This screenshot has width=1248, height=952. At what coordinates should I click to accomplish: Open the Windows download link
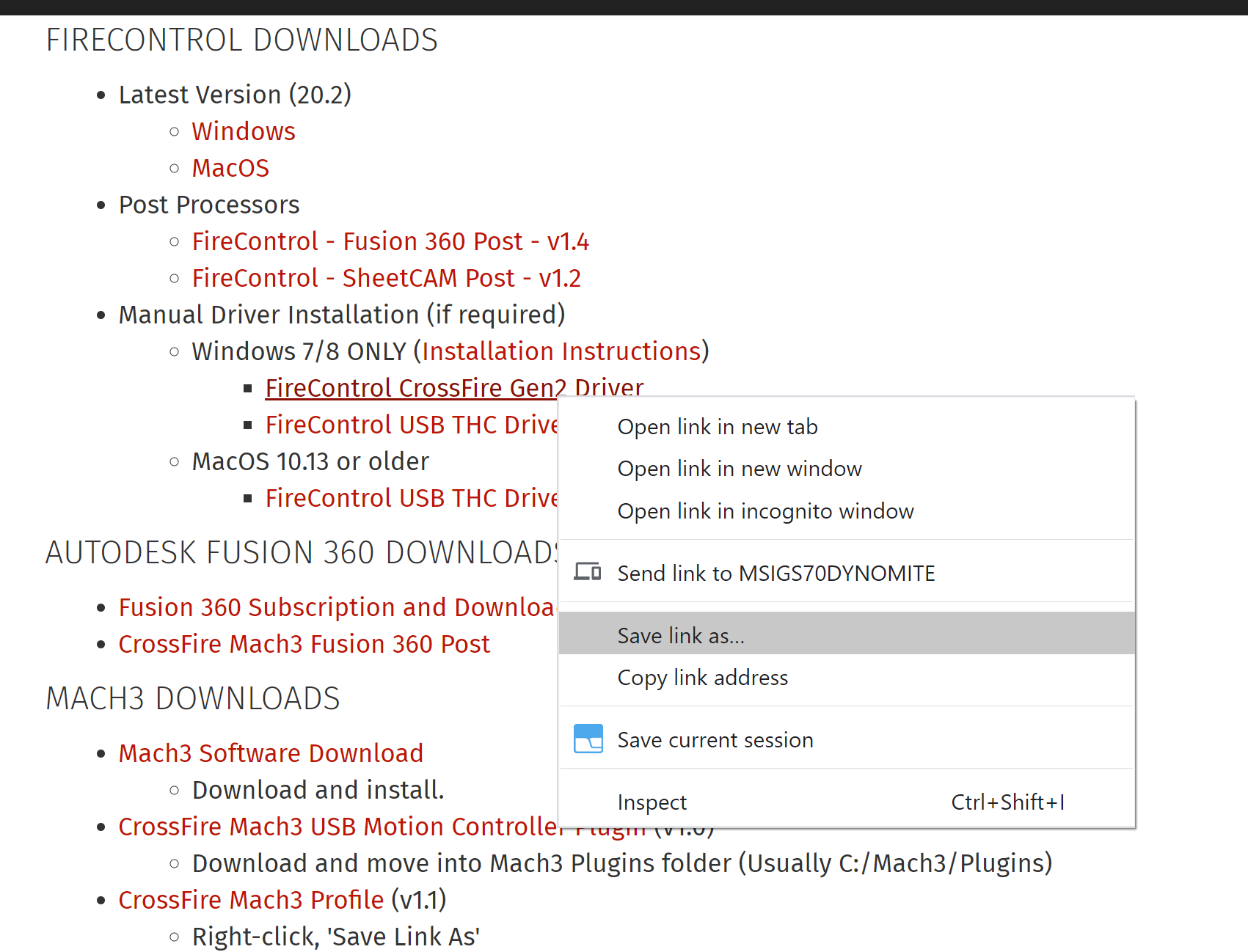coord(244,131)
